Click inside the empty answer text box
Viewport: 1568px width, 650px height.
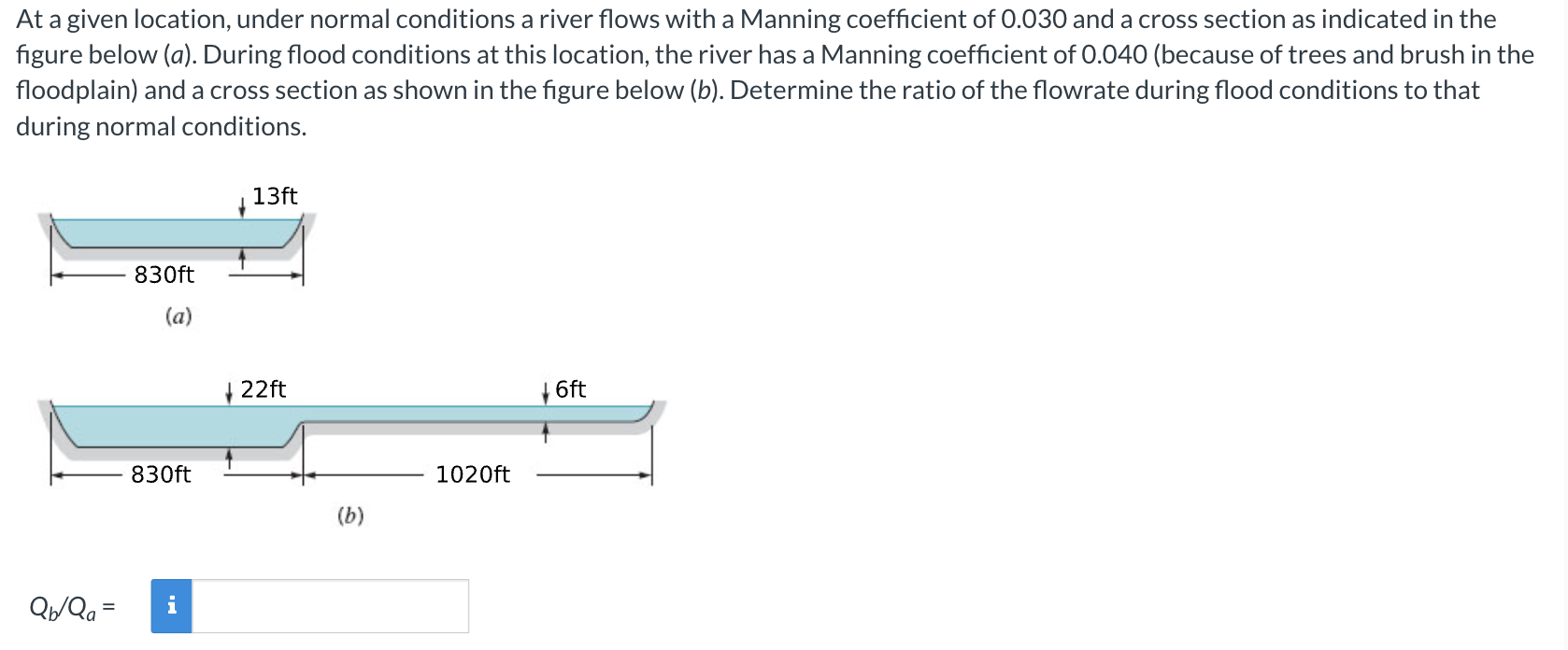327,607
